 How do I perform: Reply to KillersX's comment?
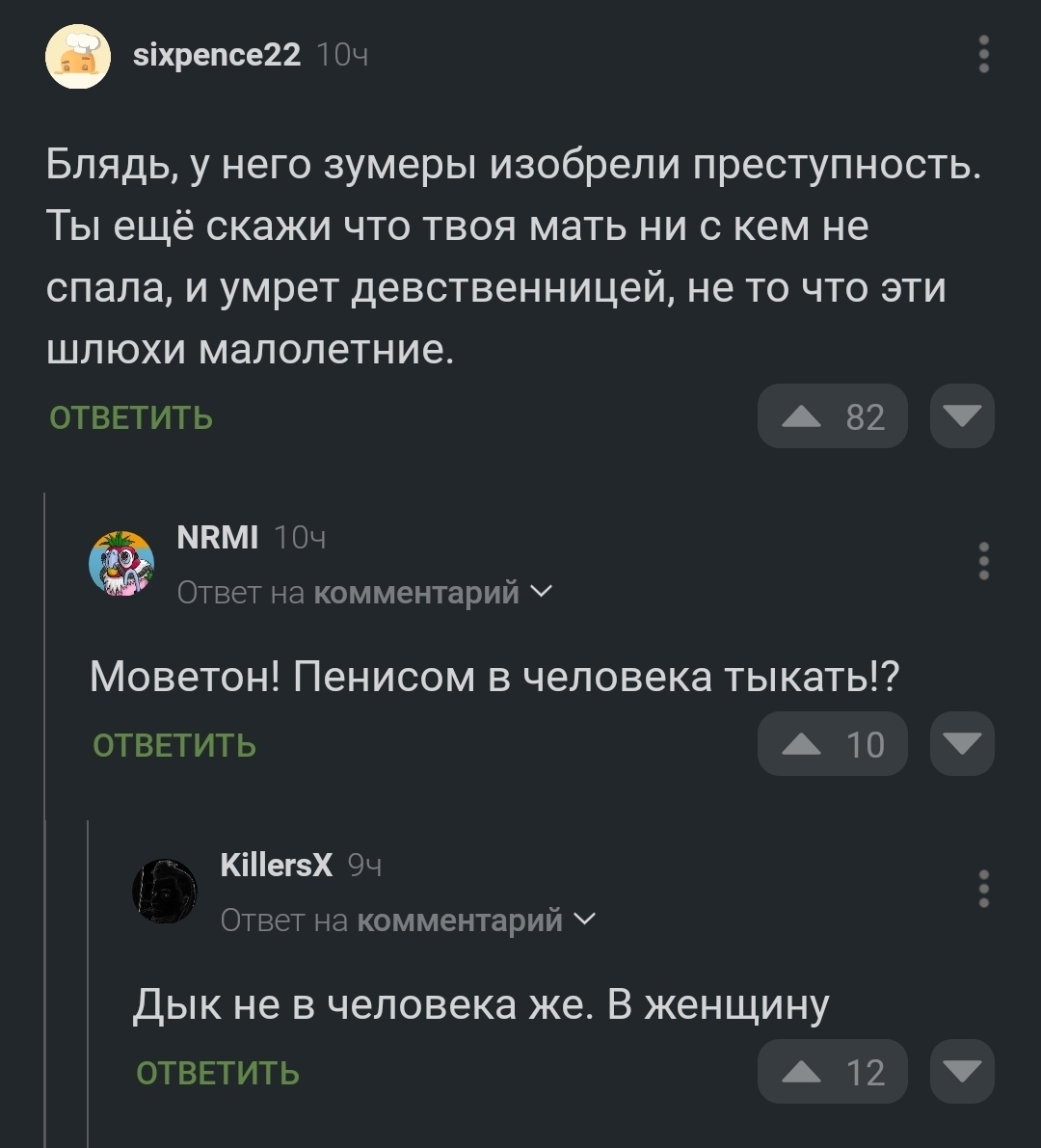click(x=218, y=1074)
